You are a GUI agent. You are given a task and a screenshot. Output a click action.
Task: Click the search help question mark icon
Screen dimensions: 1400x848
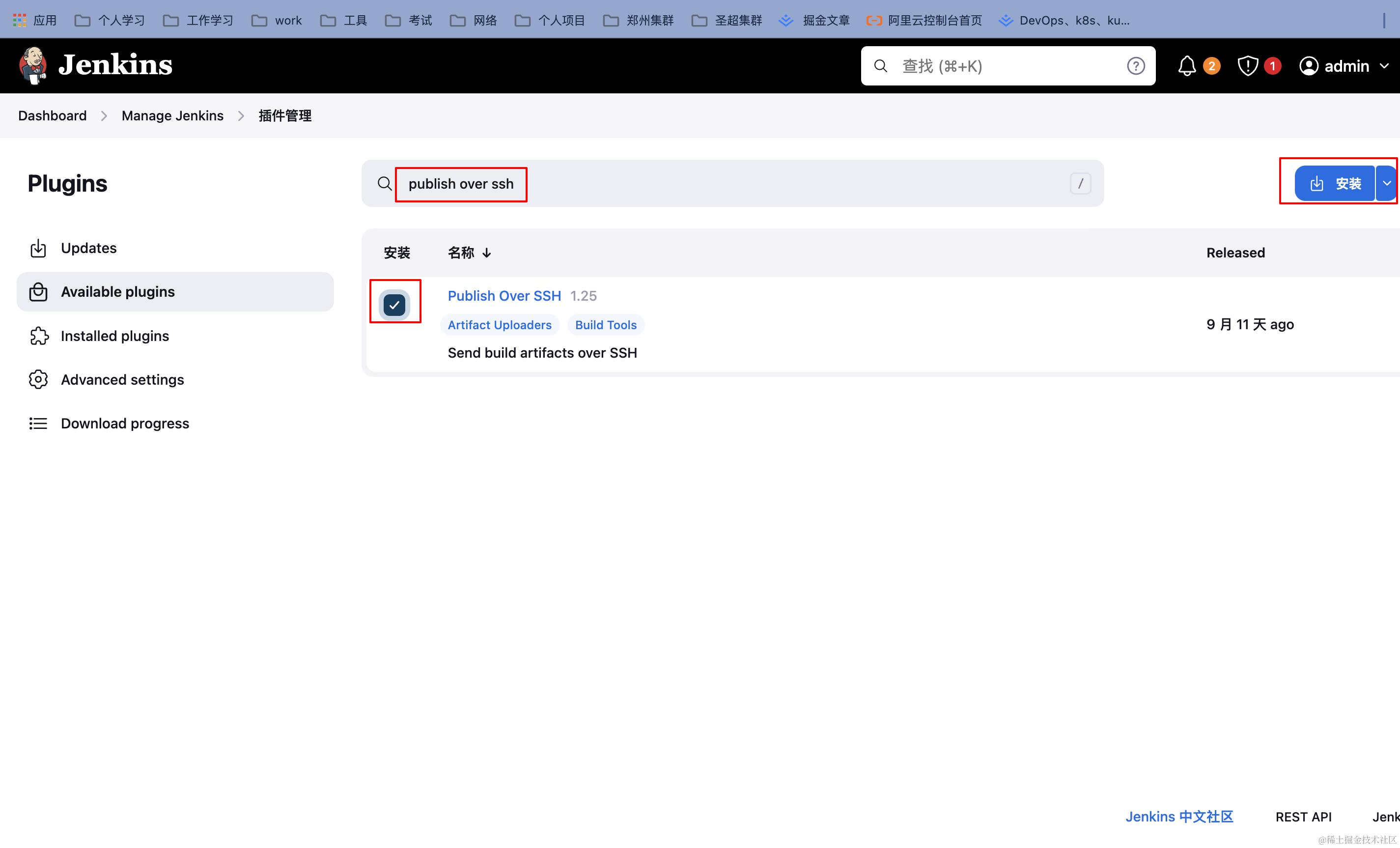[x=1135, y=66]
